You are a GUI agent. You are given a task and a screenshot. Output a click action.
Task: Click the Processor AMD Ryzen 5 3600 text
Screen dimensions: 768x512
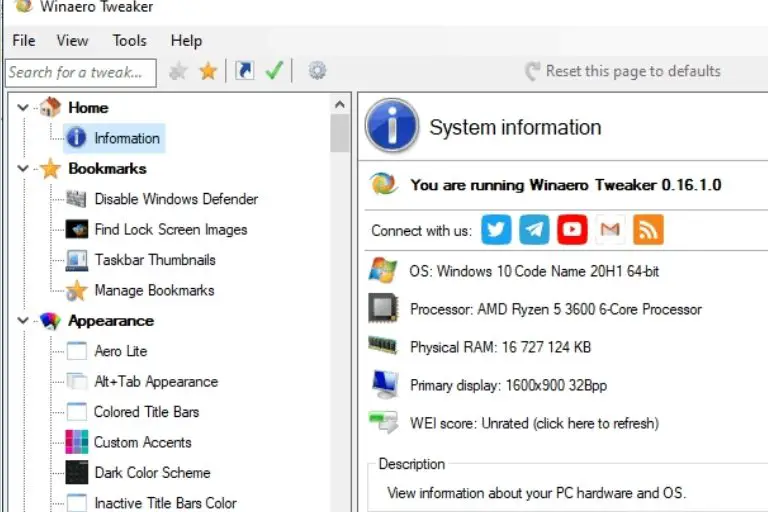556,309
